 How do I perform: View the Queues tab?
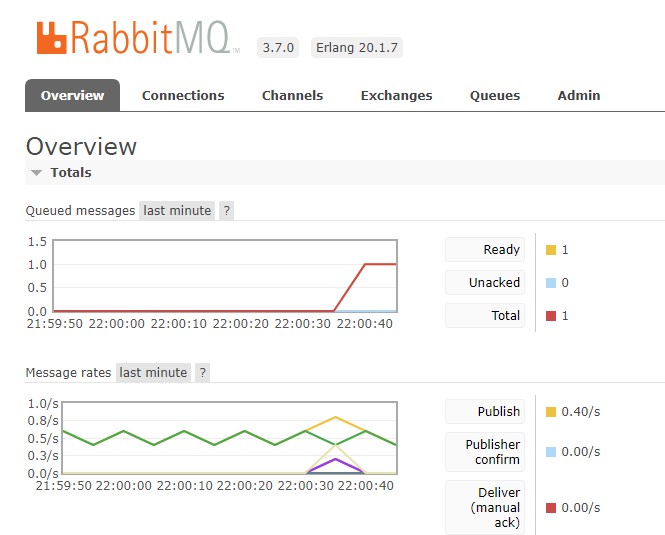tap(495, 95)
